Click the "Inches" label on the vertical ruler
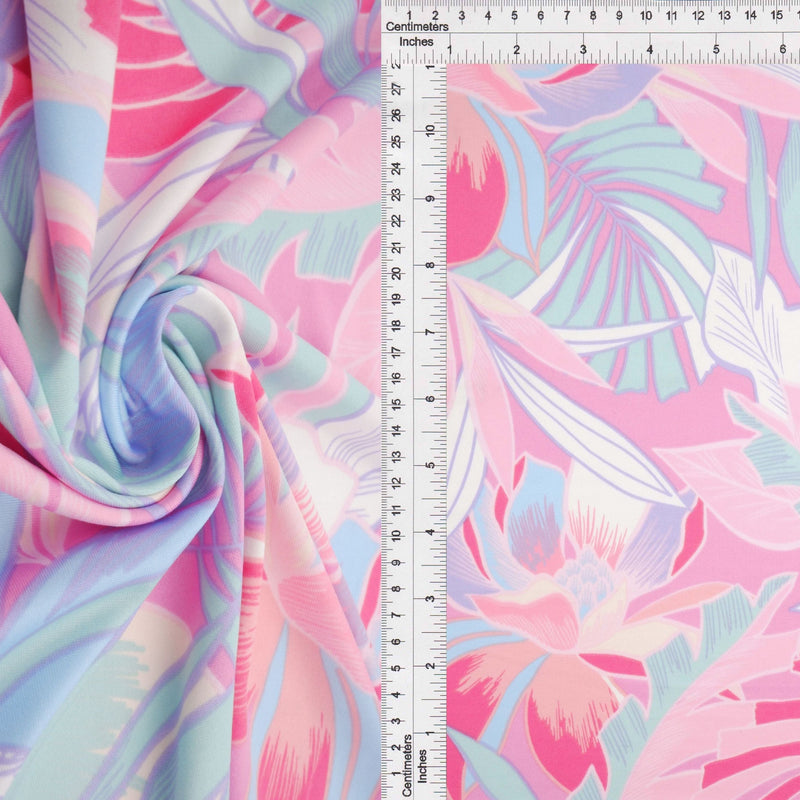This screenshot has width=800, height=800. (422, 766)
